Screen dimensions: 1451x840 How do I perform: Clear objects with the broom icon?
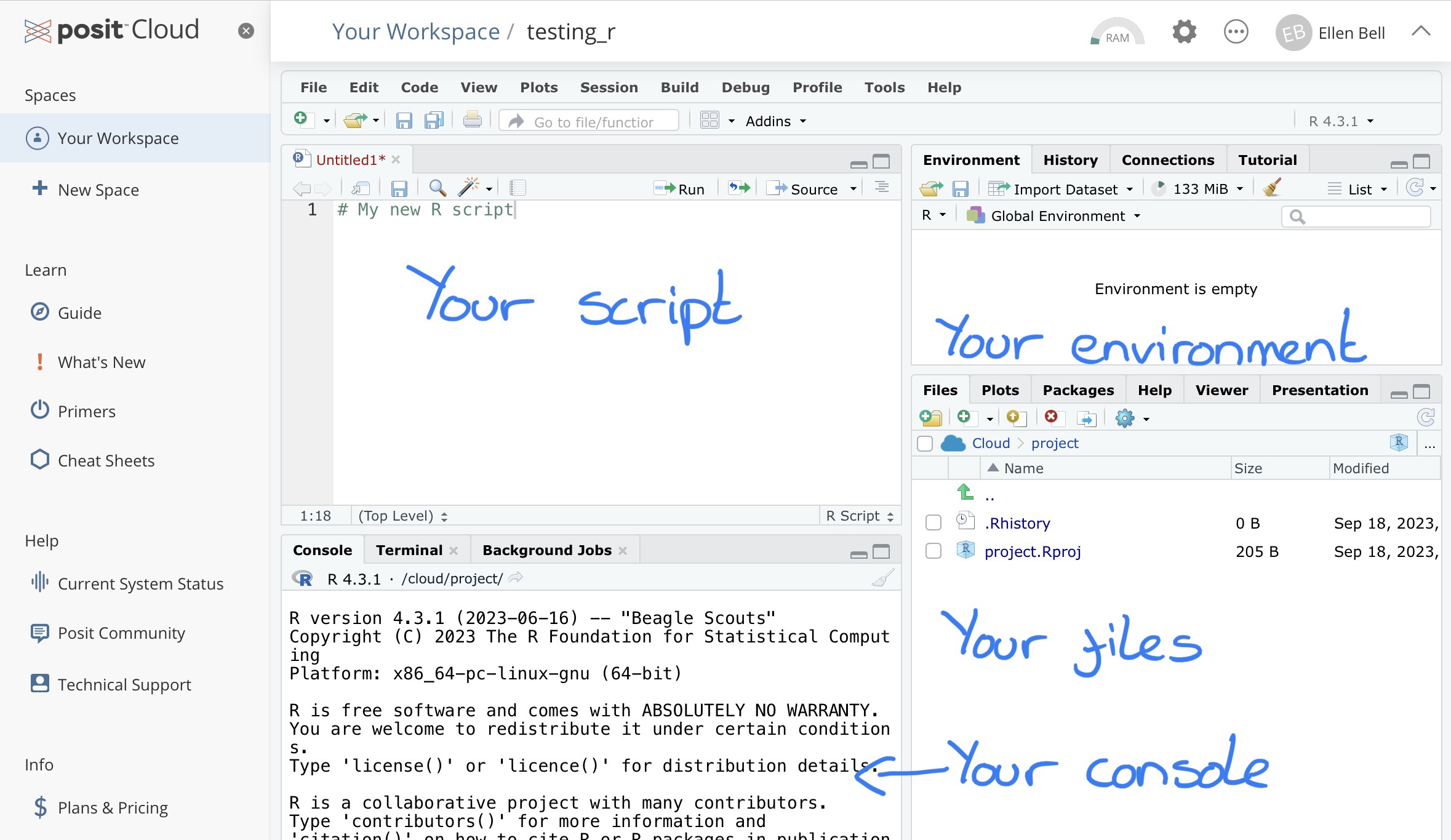(x=1271, y=188)
